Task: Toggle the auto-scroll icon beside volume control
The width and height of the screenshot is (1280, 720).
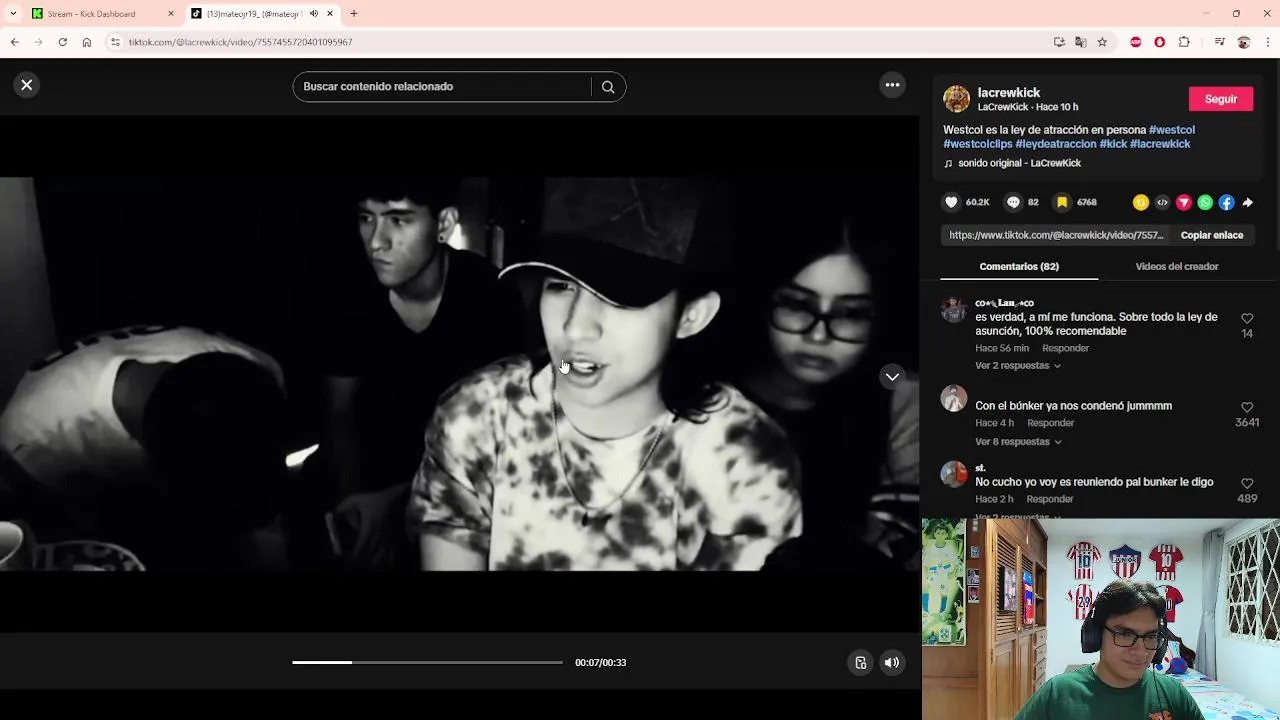Action: click(860, 662)
